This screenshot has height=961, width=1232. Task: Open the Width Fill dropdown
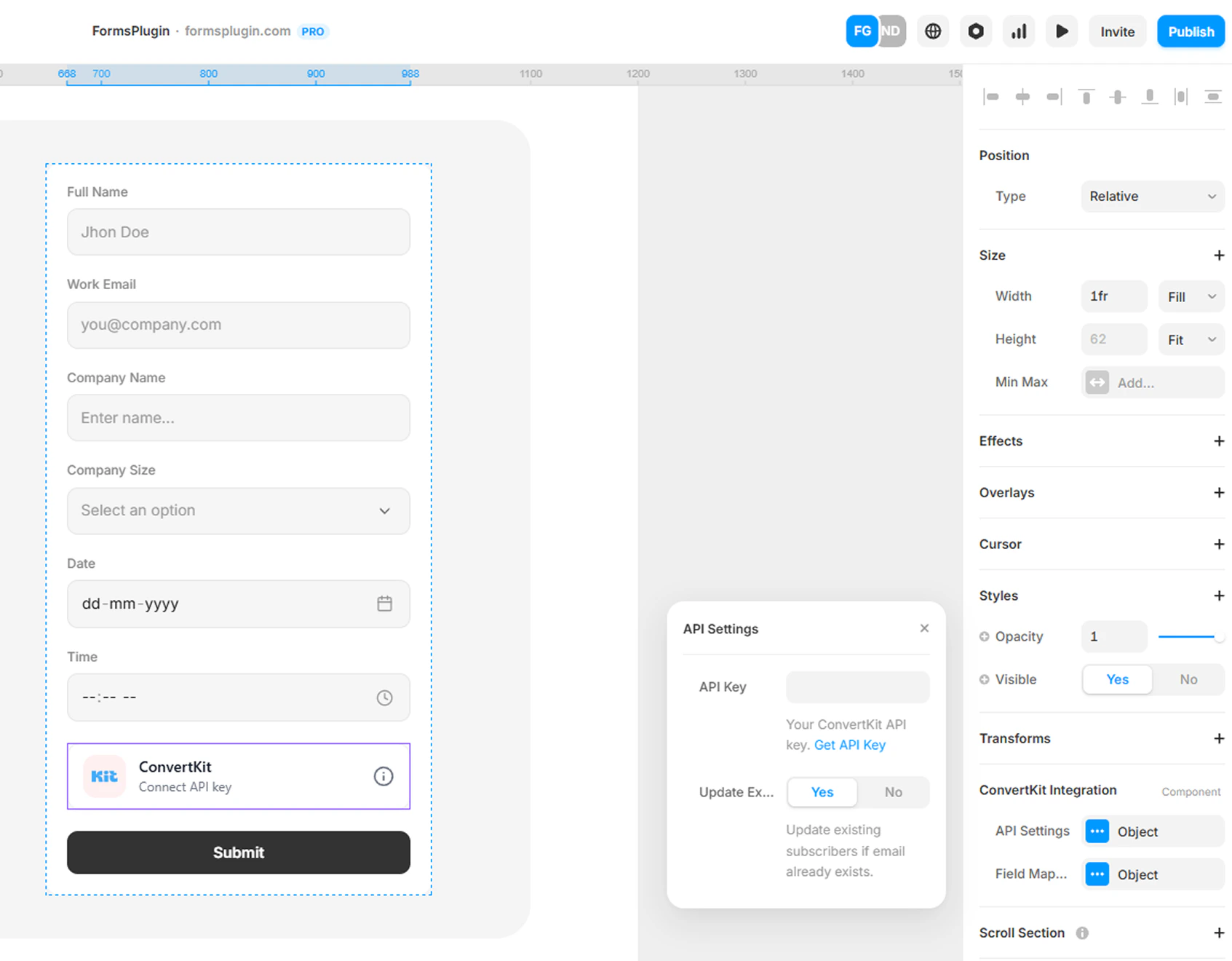1191,296
